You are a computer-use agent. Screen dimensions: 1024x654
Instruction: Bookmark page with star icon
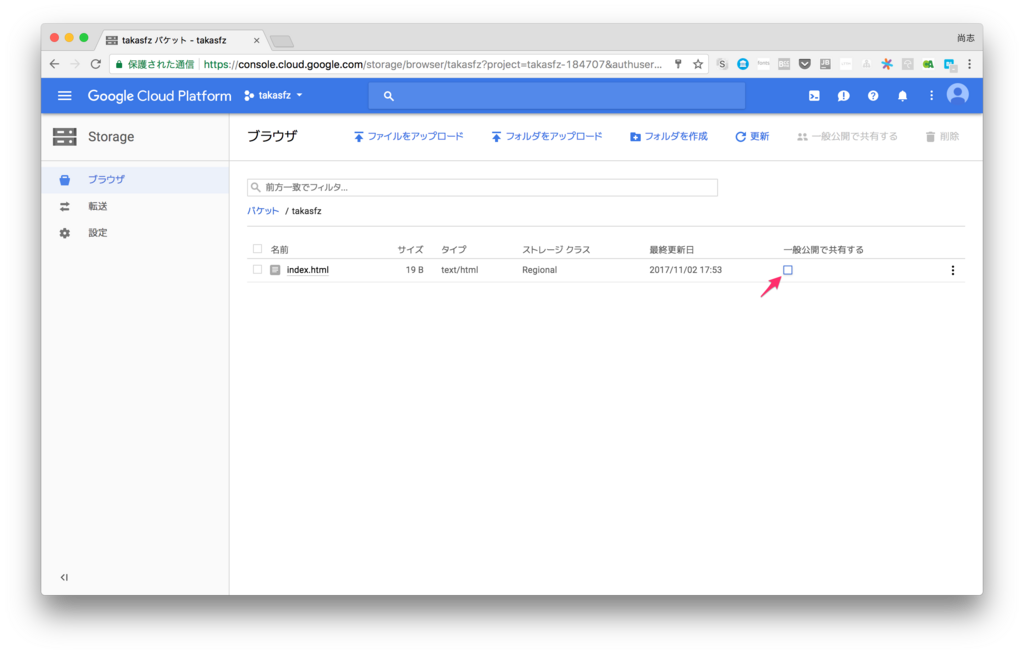[698, 64]
